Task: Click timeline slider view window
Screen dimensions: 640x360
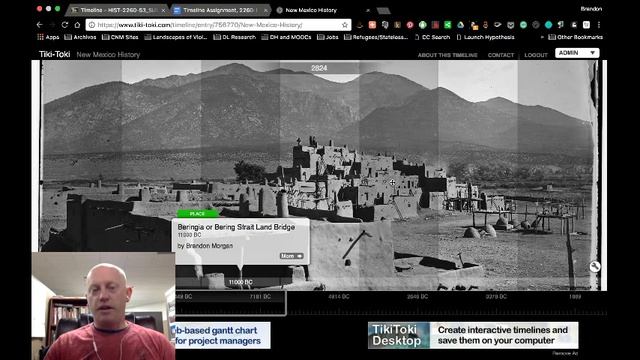Action: pos(230,303)
